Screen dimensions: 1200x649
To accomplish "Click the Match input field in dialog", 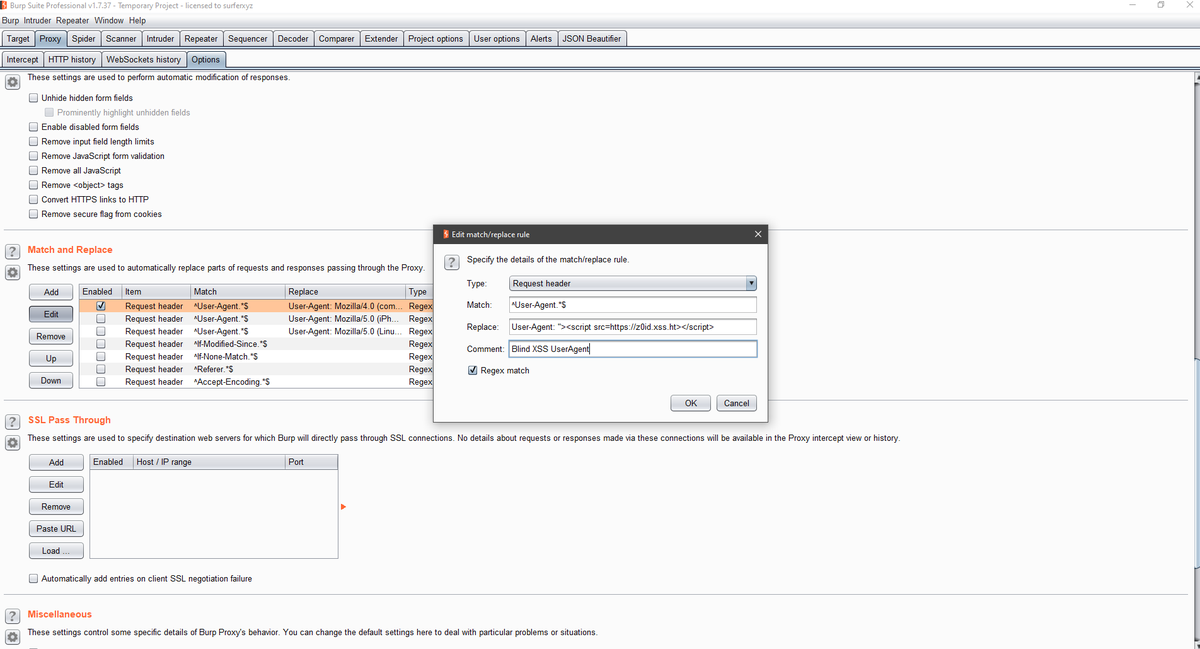I will (x=633, y=305).
